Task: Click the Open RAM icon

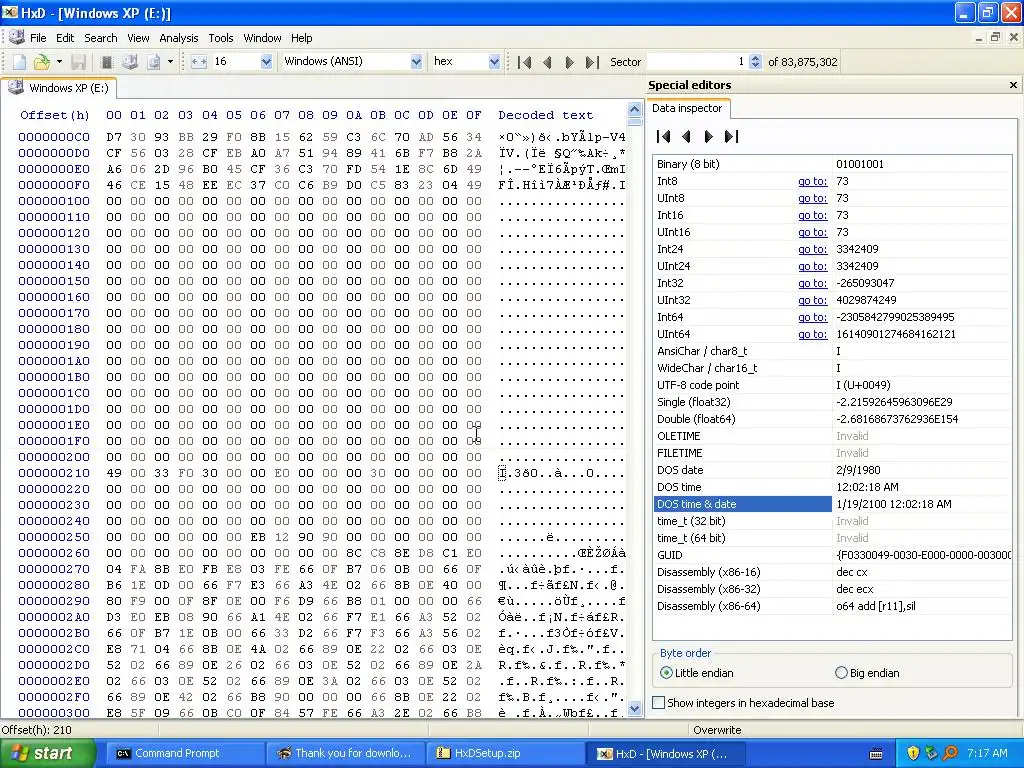Action: coord(106,61)
